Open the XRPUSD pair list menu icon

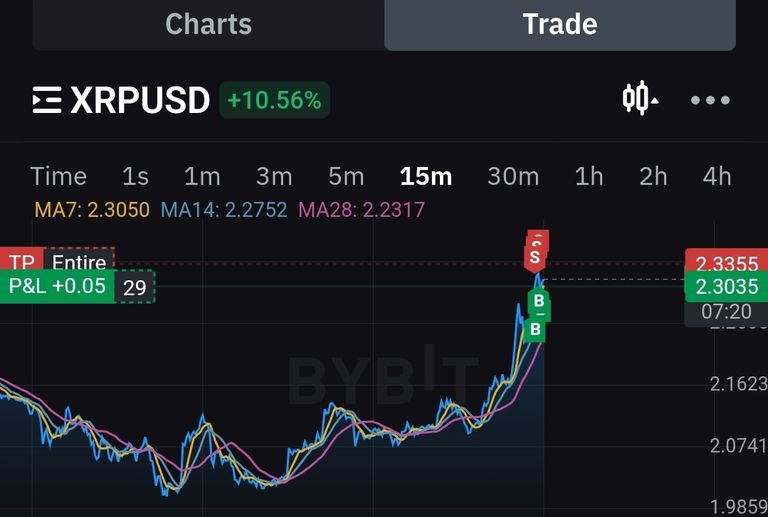tap(47, 100)
